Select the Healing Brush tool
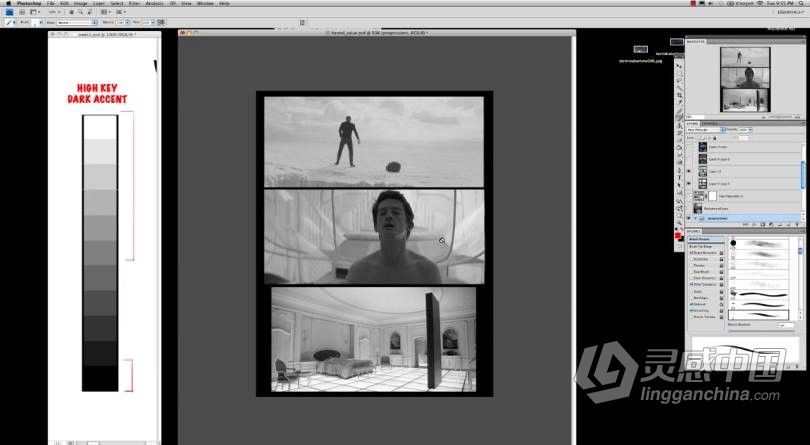Screen dimensions: 810x445 (679, 110)
